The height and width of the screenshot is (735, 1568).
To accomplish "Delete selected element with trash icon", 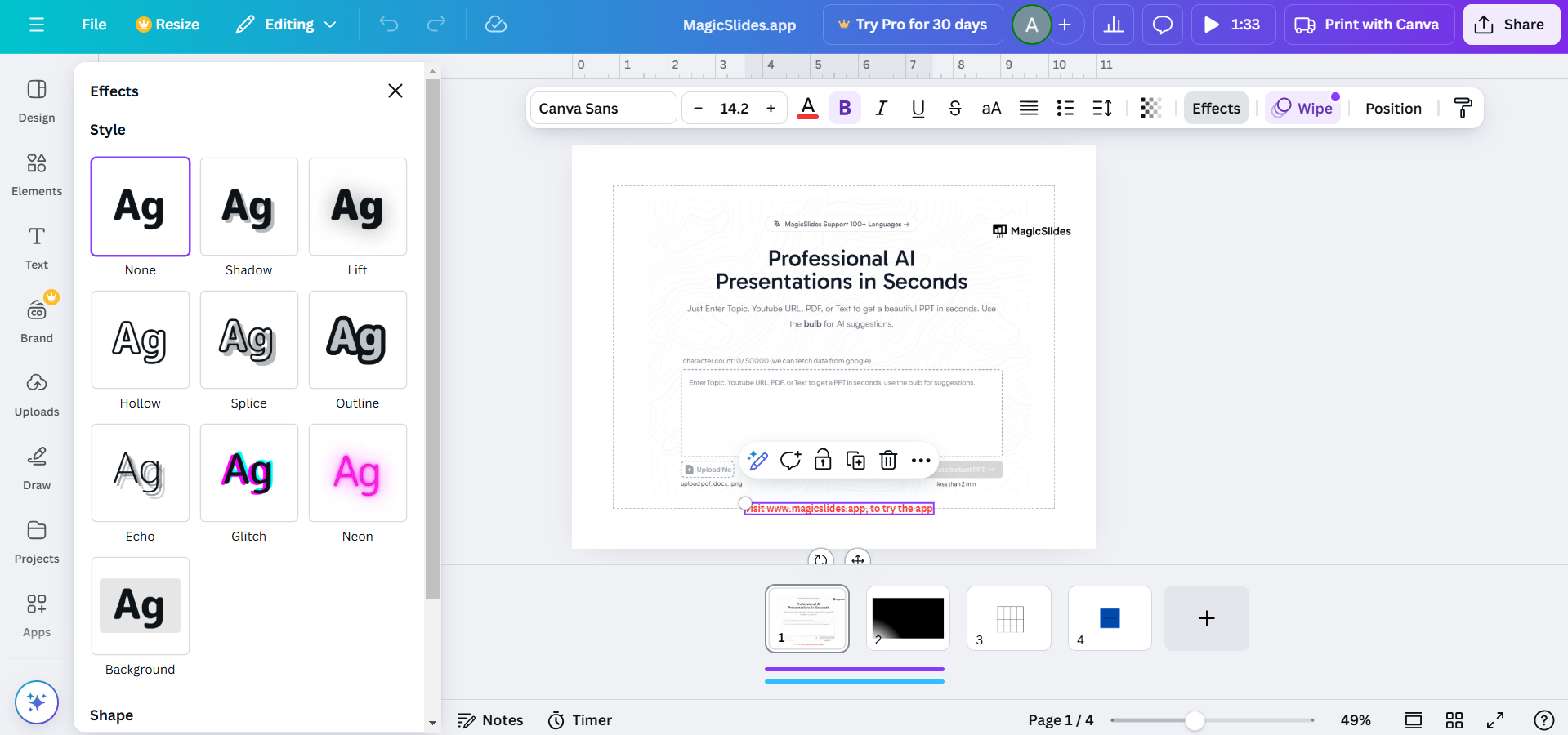I will [x=888, y=461].
